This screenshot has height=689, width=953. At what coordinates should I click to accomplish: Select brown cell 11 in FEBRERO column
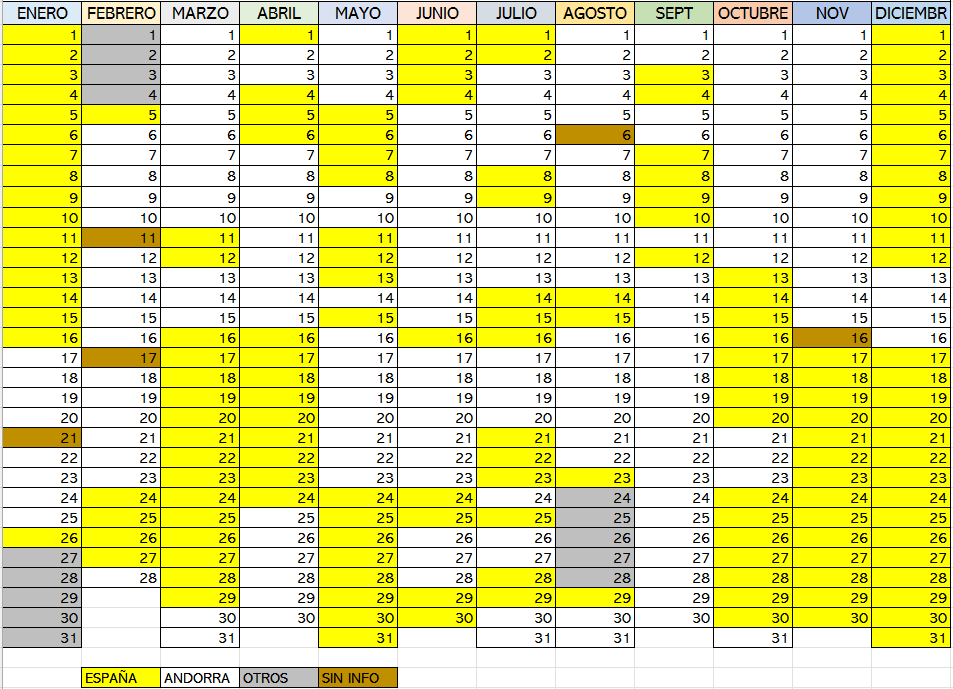click(121, 238)
